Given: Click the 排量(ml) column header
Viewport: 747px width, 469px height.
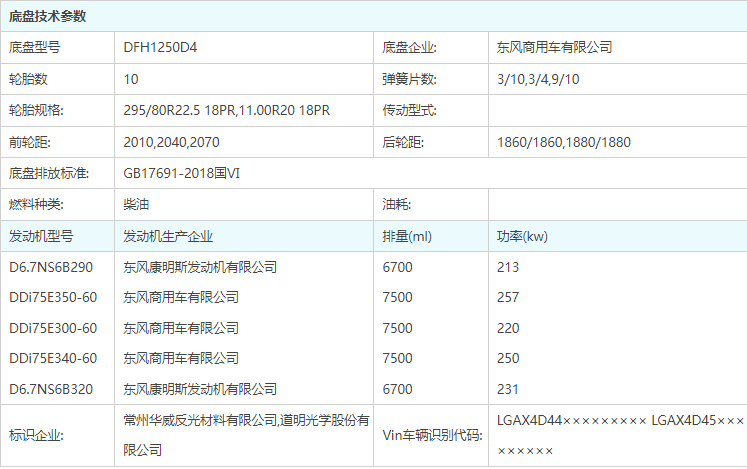Looking at the screenshot, I should click(x=407, y=236).
